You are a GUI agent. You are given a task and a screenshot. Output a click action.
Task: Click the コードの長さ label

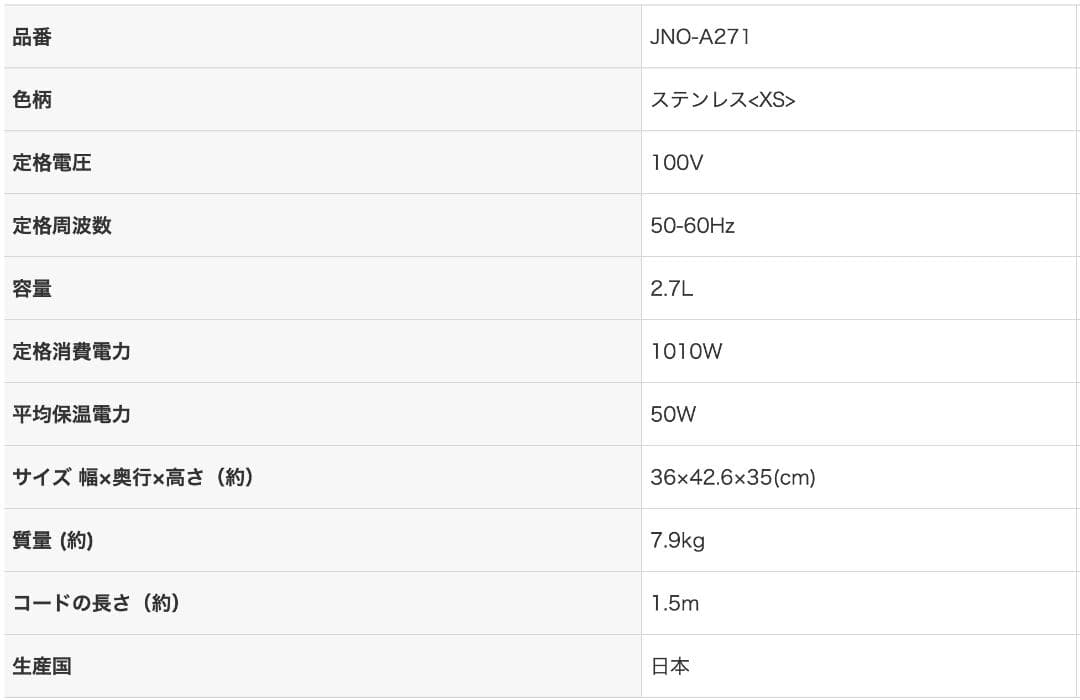[96, 604]
